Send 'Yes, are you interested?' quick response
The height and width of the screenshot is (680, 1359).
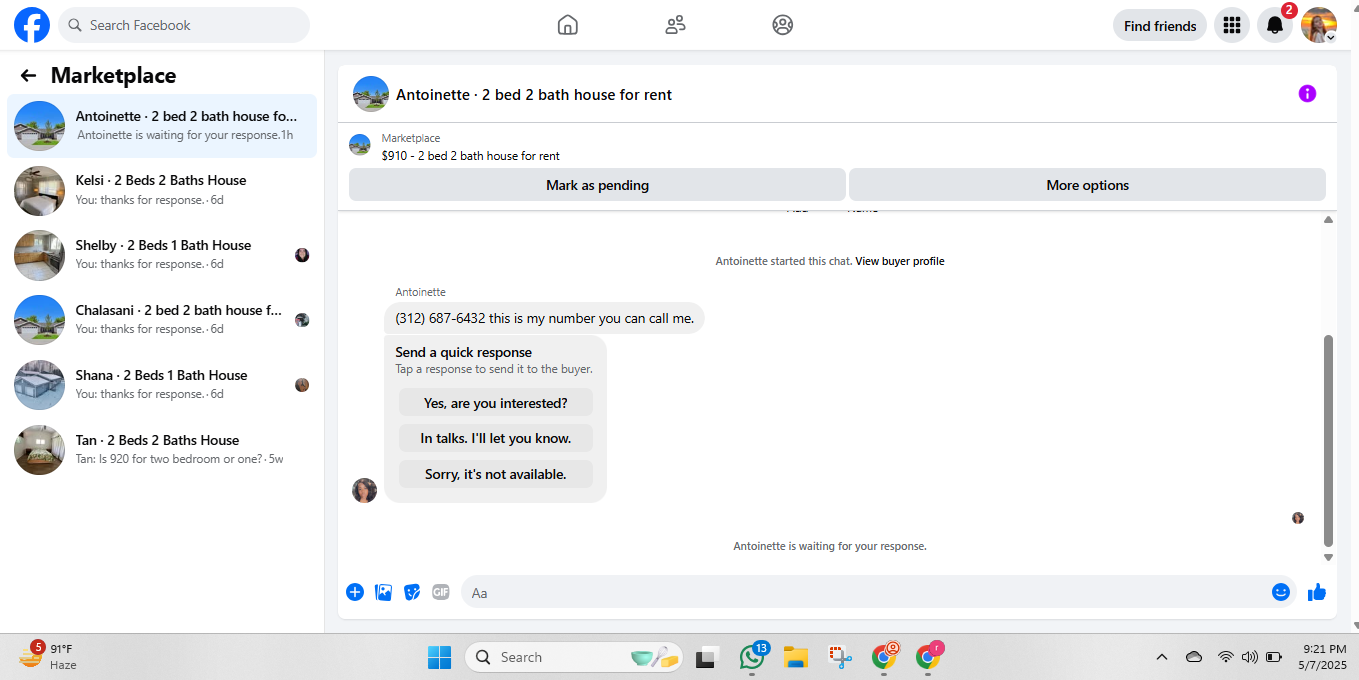pyautogui.click(x=496, y=403)
